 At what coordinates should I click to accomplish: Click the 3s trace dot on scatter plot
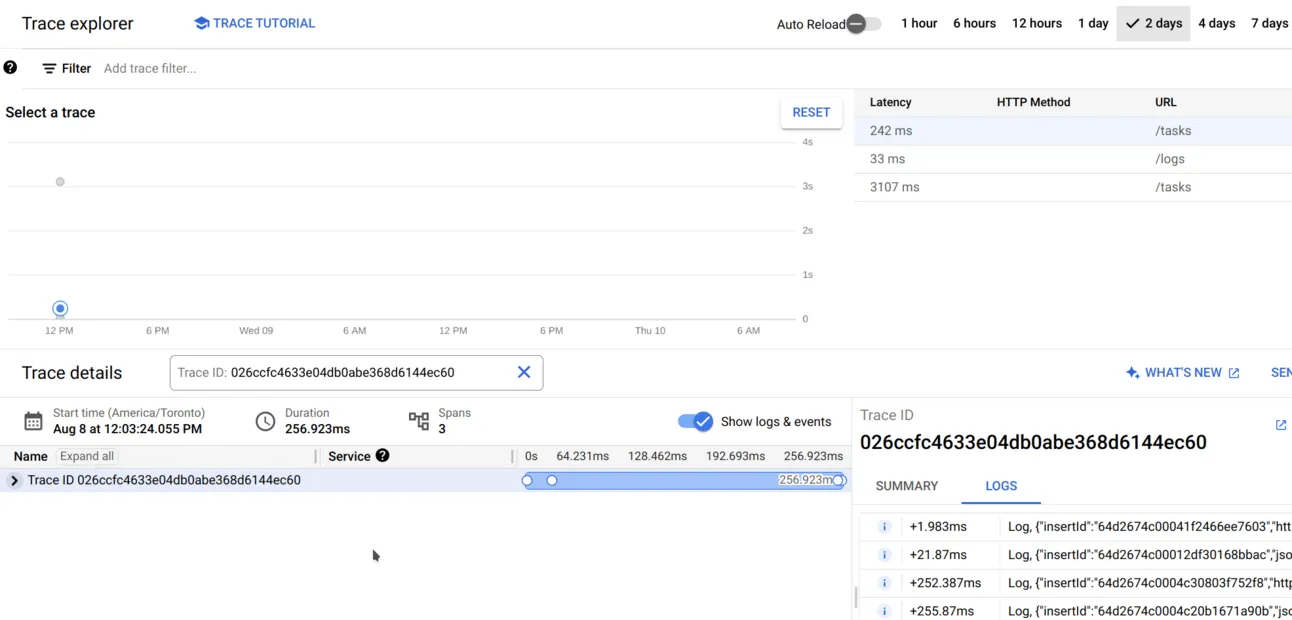pos(60,182)
